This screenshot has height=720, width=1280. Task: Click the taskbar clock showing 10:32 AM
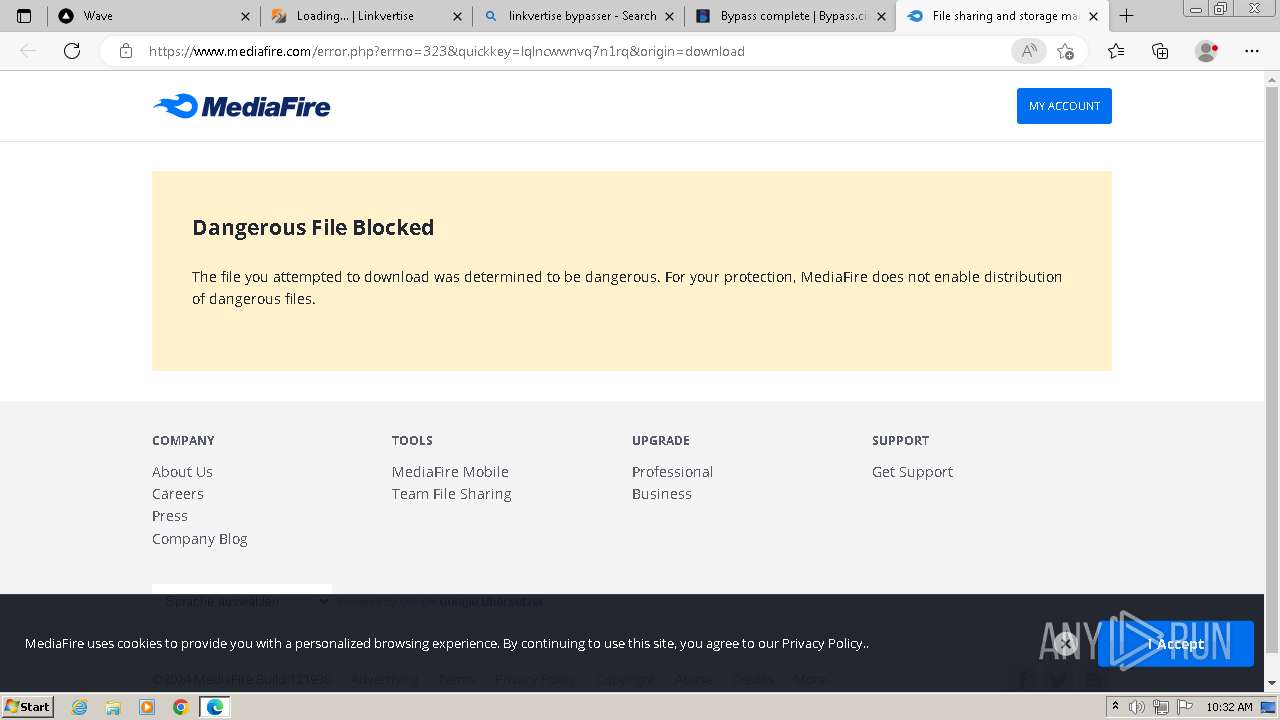[1229, 707]
